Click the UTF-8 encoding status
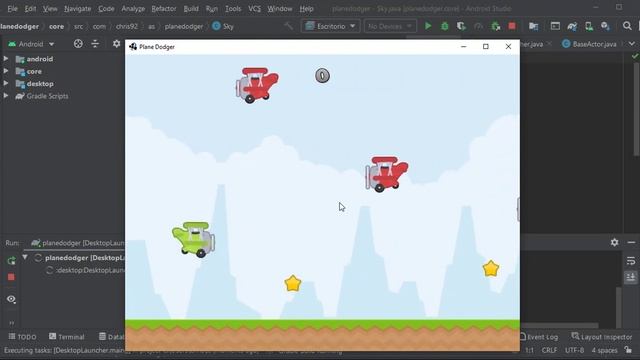Screen dimensions: 640x360 click(574, 350)
